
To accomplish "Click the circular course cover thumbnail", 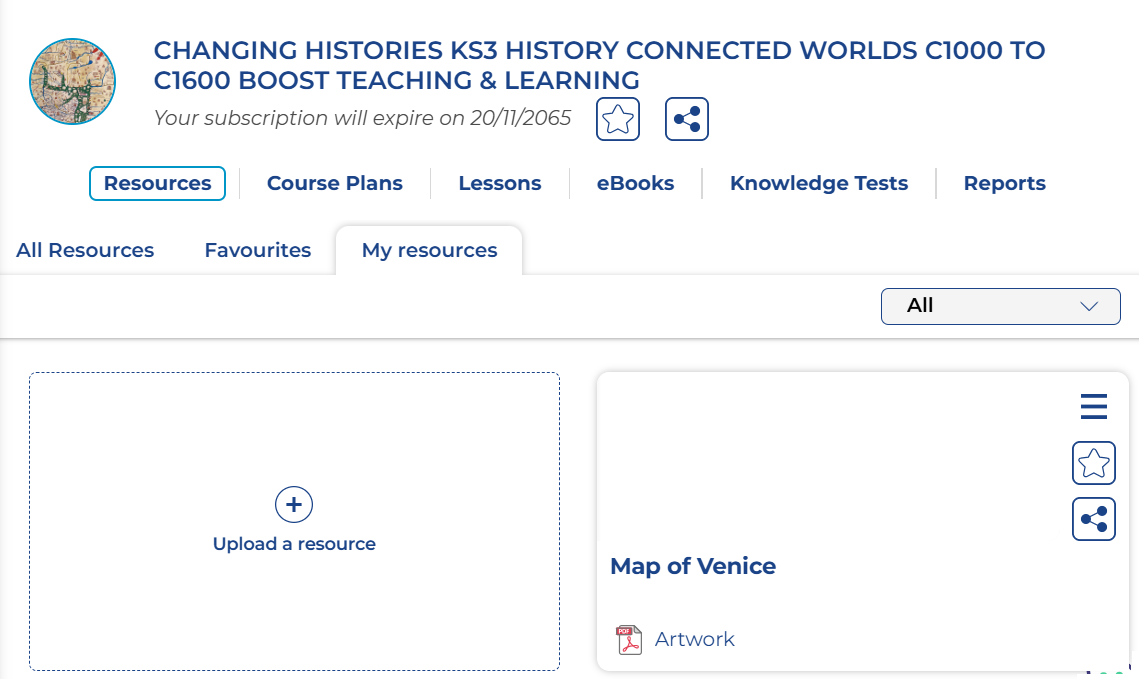I will click(73, 82).
